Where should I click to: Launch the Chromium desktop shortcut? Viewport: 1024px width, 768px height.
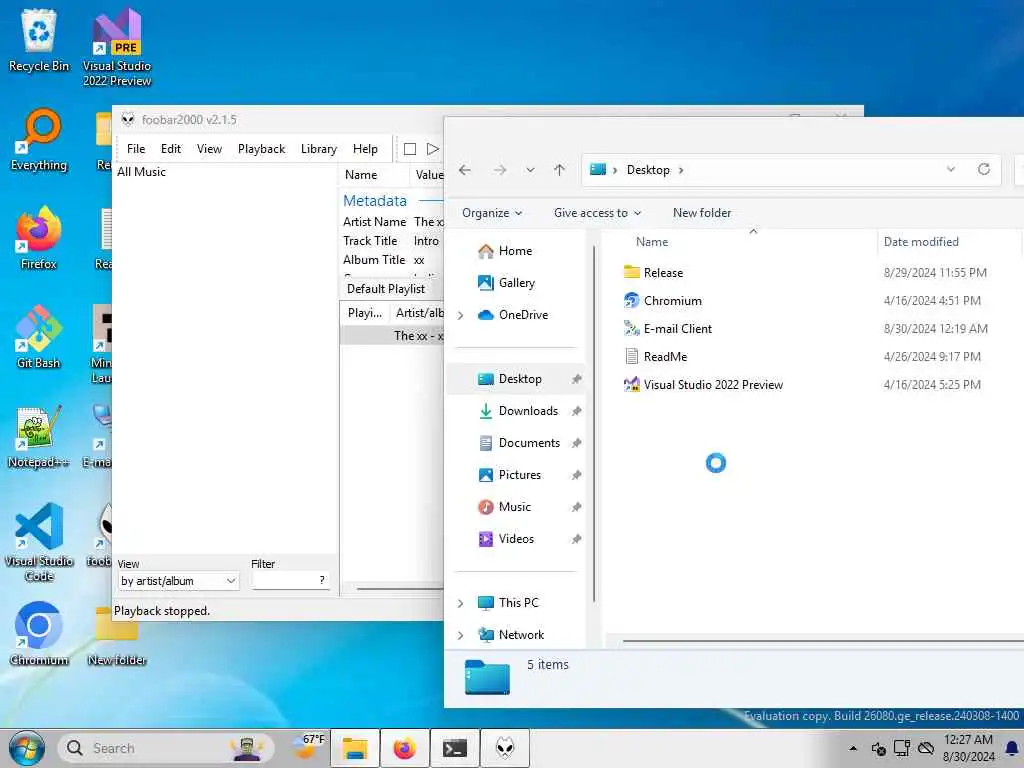point(39,634)
